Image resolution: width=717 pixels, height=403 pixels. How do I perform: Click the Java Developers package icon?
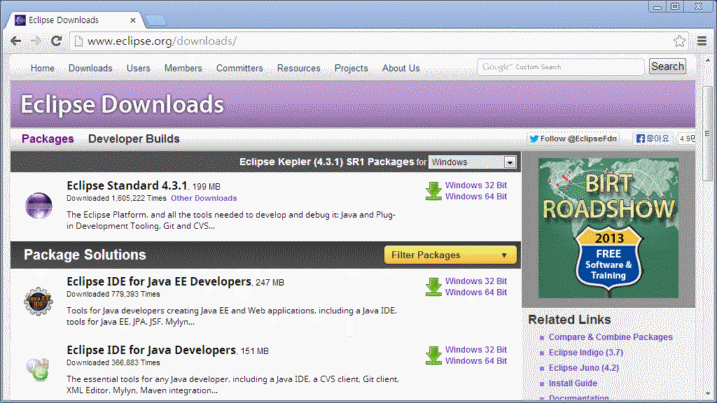tap(38, 370)
